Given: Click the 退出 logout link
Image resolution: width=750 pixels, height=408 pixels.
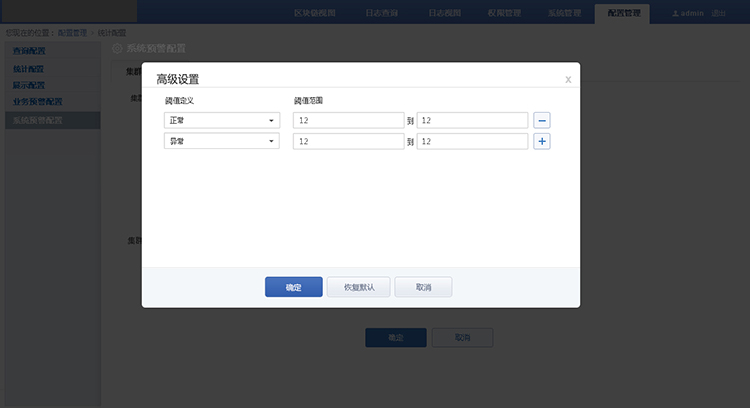Looking at the screenshot, I should coord(718,13).
